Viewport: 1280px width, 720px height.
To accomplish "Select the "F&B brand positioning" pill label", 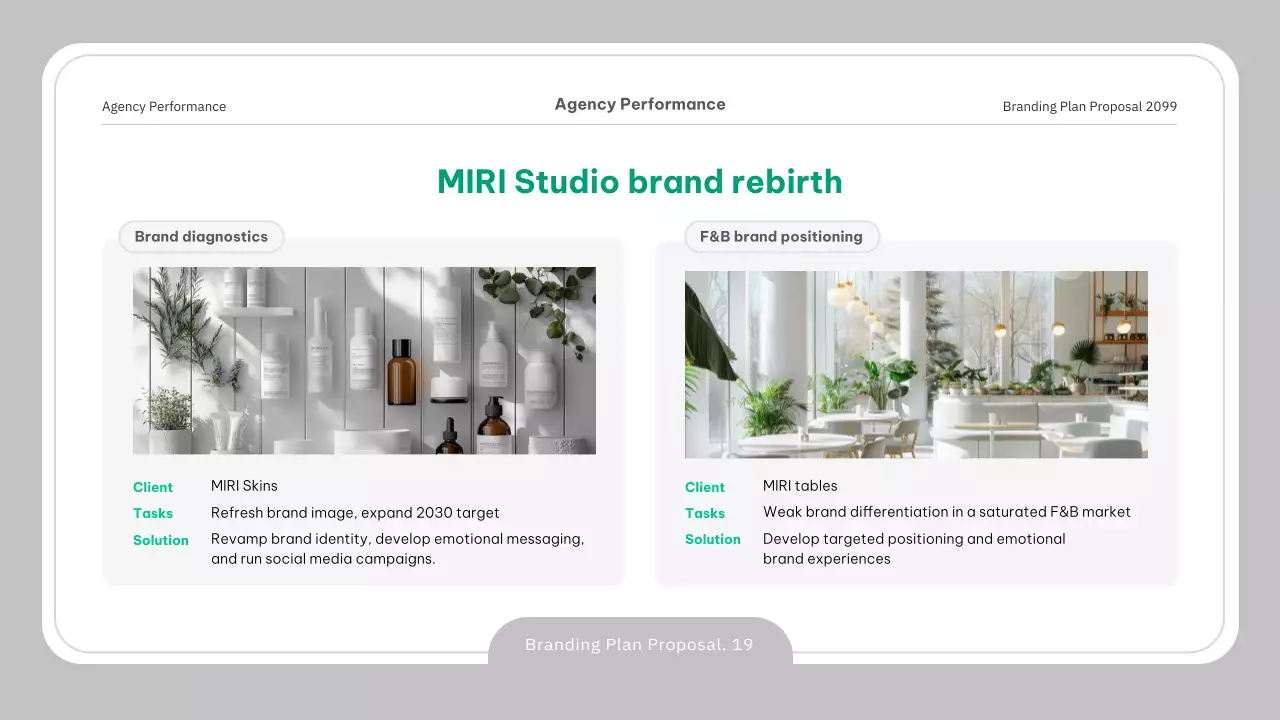I will click(x=781, y=237).
